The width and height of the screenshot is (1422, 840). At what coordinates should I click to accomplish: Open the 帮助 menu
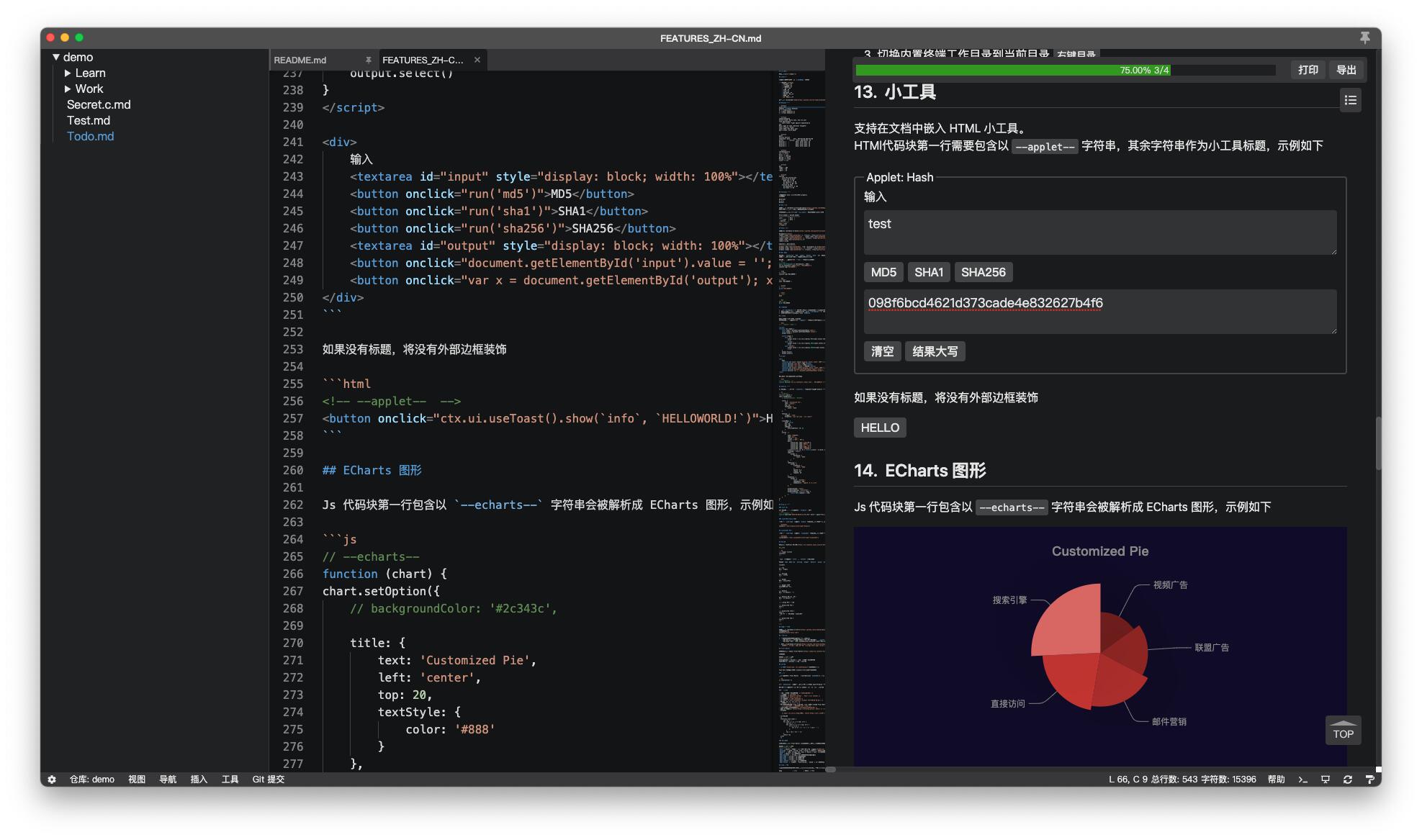point(1276,780)
